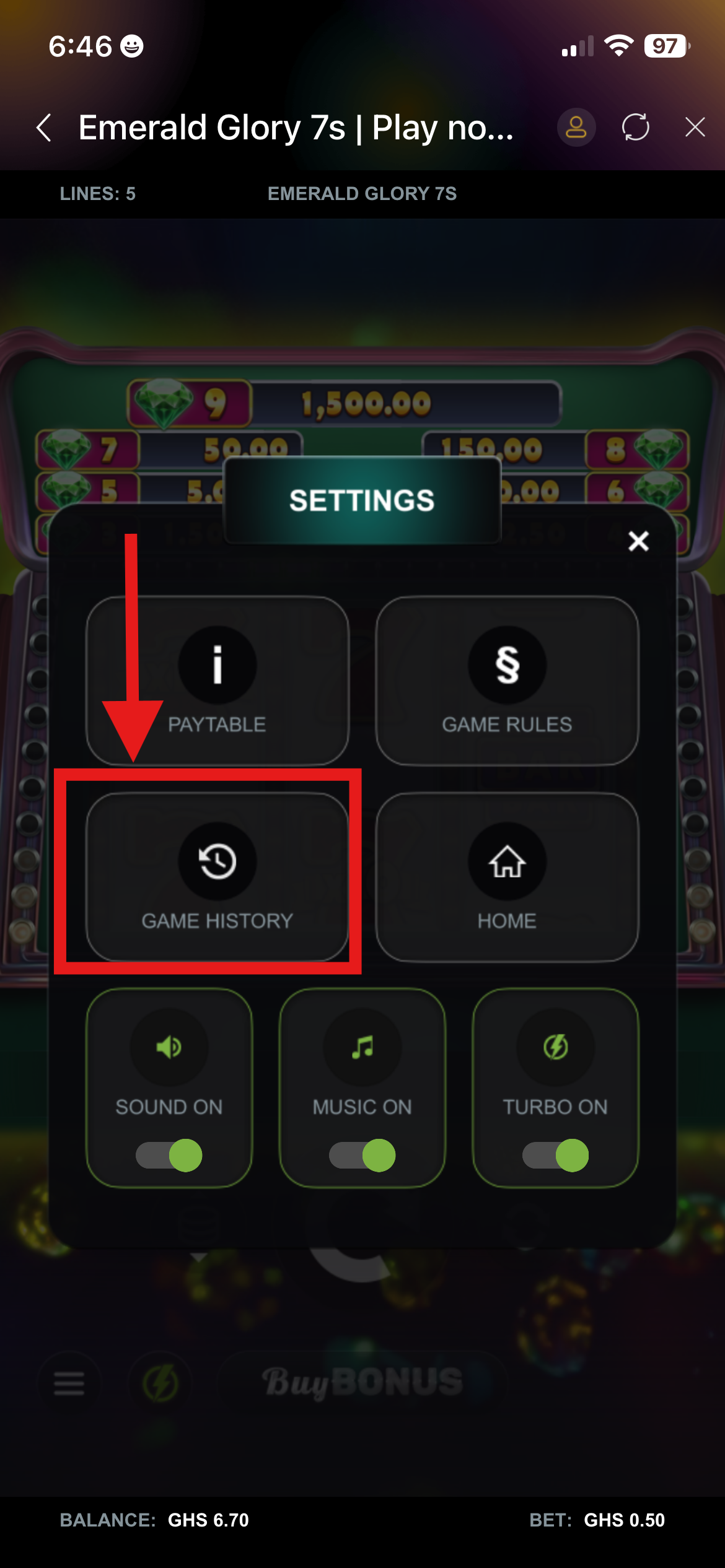This screenshot has width=725, height=1568.
Task: Open Game Rules section symbol icon
Action: (507, 665)
